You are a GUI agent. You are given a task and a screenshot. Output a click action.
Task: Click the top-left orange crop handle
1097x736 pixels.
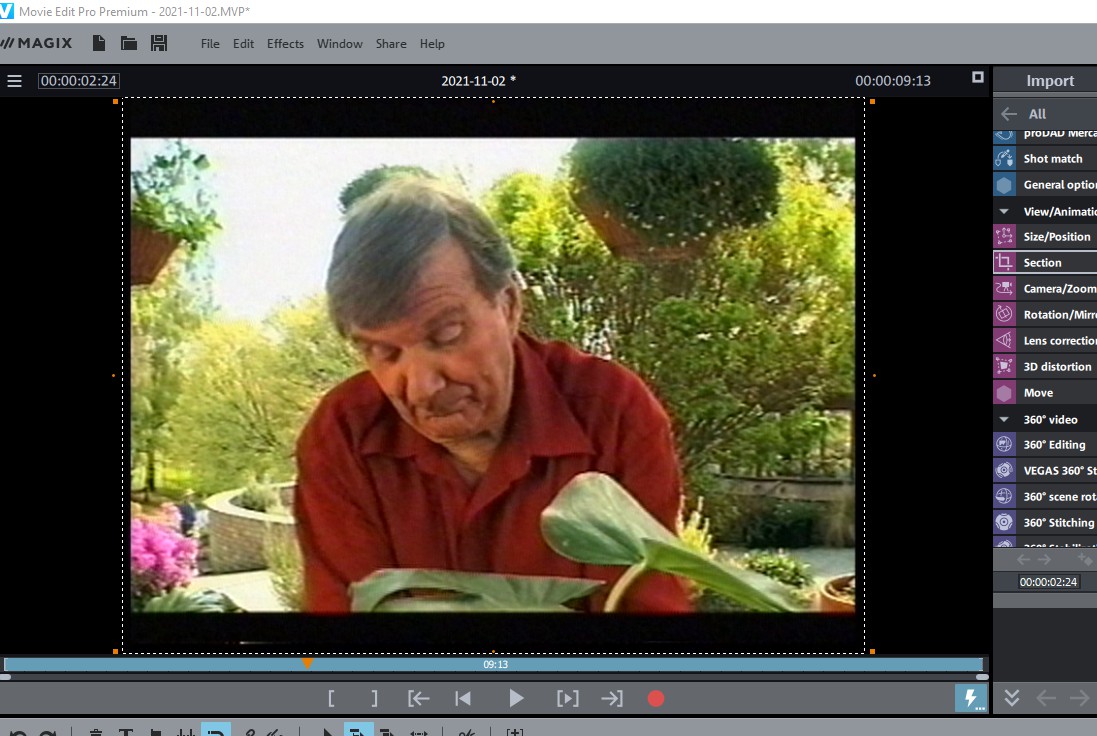(x=115, y=102)
